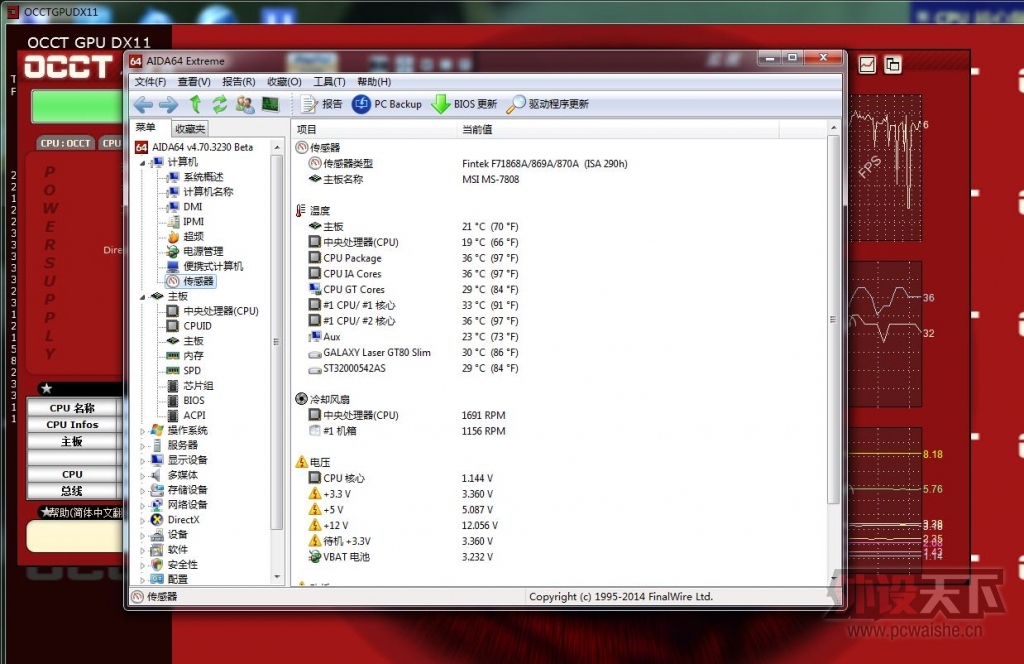Screen dimensions: 1024x664
Task: Open the 工具(T) menu
Action: (329, 82)
